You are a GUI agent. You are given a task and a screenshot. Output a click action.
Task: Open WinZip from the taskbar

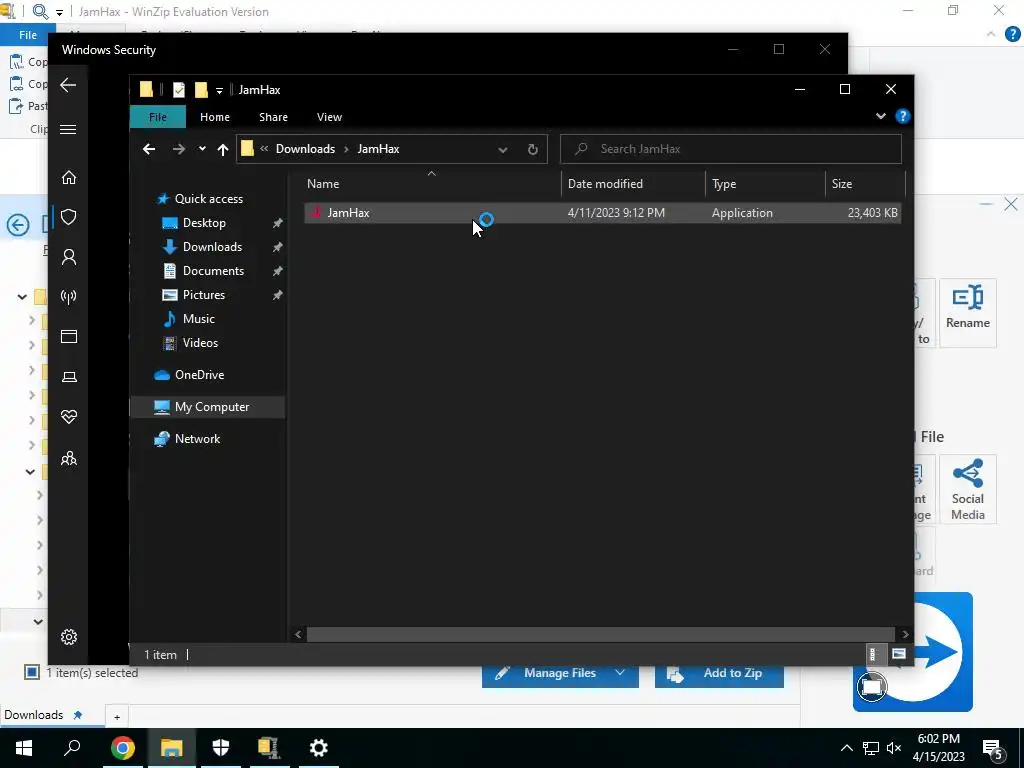click(x=268, y=748)
